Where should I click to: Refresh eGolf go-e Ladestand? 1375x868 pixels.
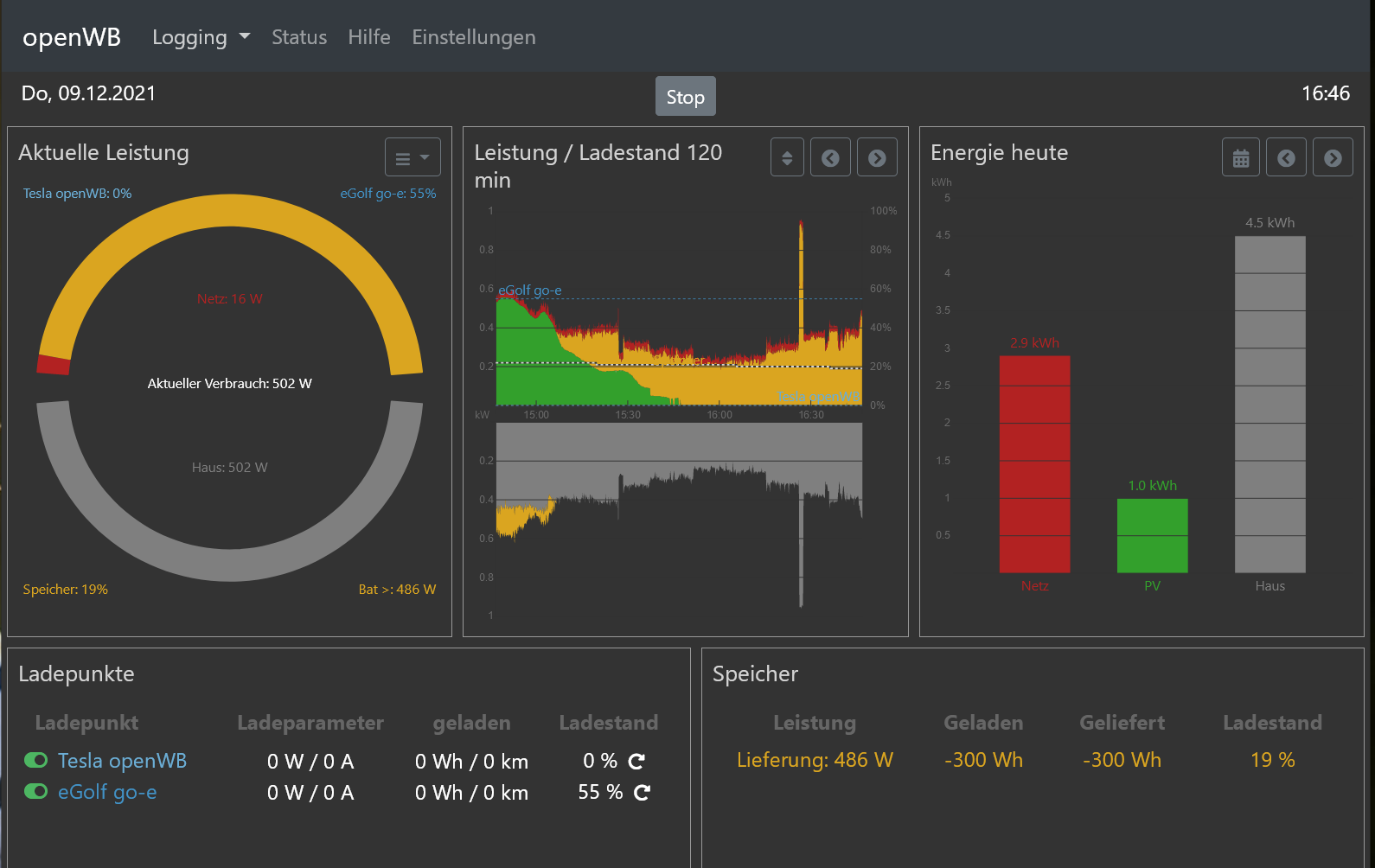click(x=642, y=793)
